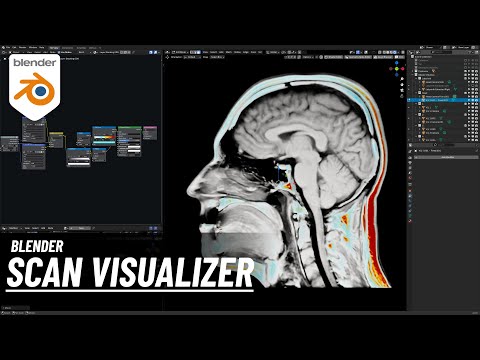This screenshot has width=480, height=360.
Task: Click the red X axis on the viewport gizmo
Action: click(x=403, y=69)
